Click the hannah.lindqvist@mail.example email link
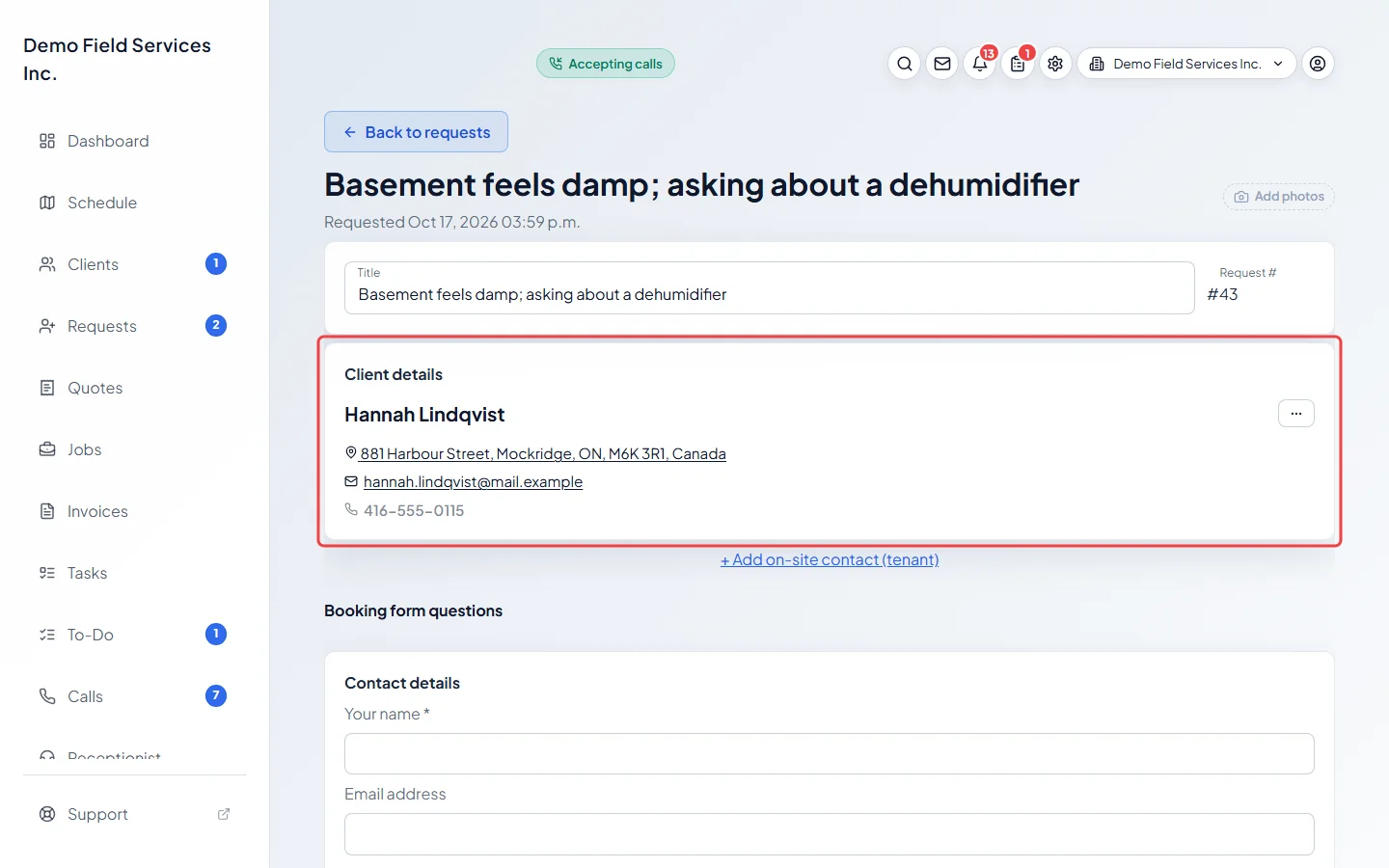The width and height of the screenshot is (1389, 868). coord(473,481)
